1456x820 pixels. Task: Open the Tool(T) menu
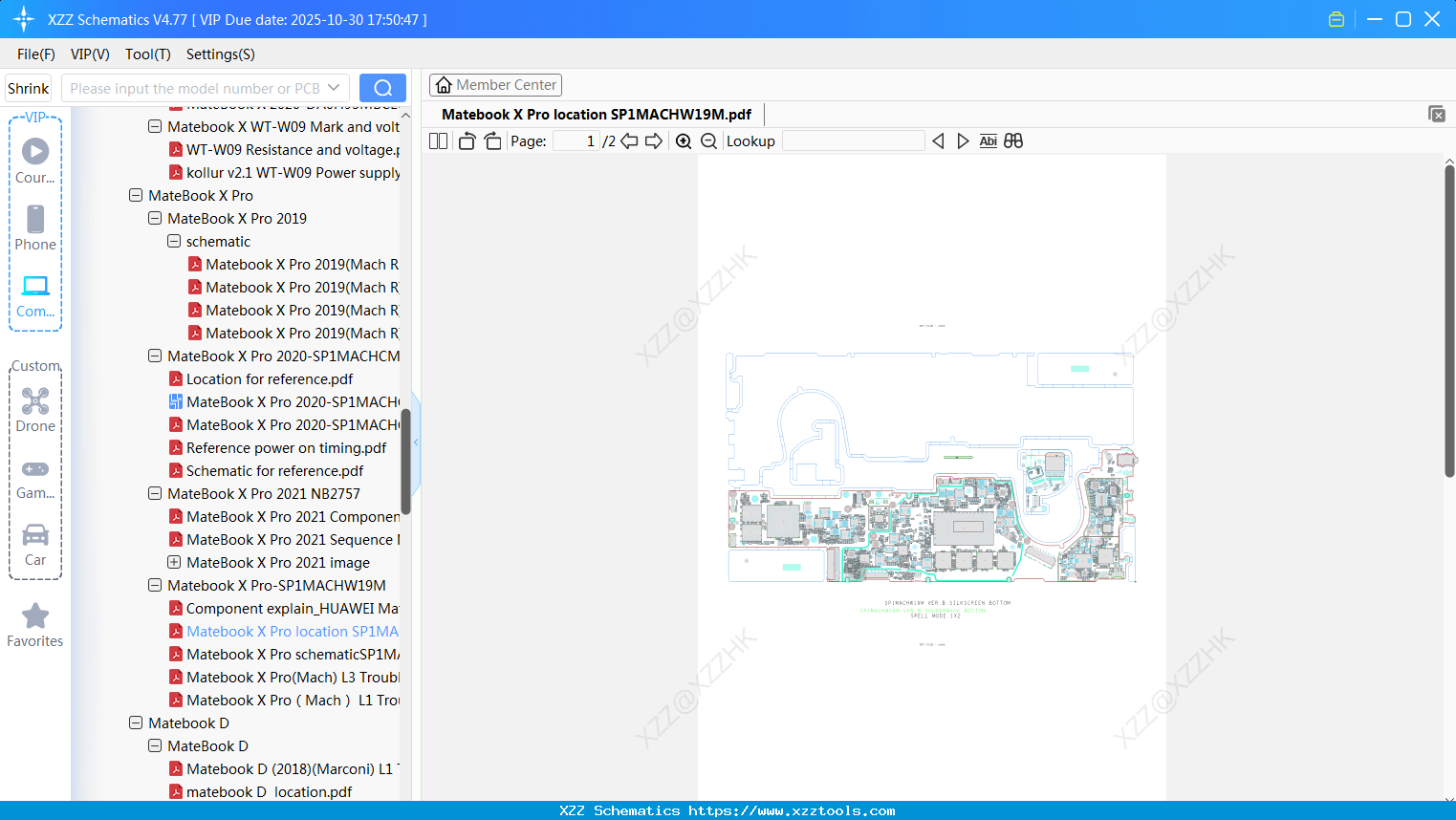coord(148,54)
